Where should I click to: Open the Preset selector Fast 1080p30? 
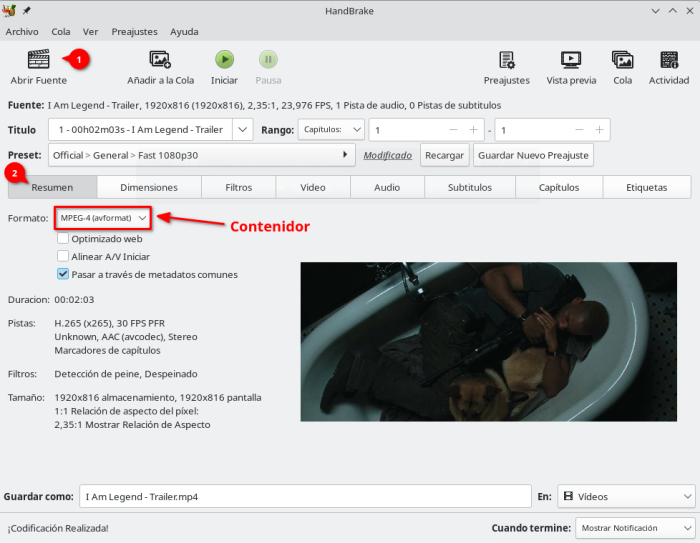click(201, 155)
